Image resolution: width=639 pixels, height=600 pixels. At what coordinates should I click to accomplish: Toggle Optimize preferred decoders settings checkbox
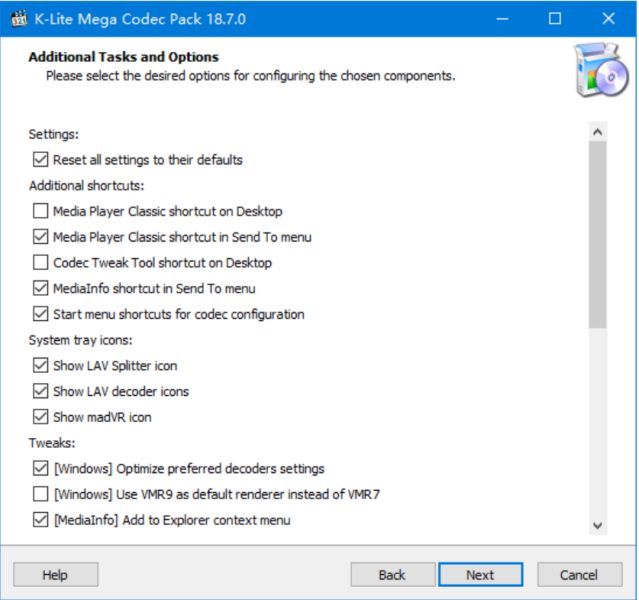40,468
